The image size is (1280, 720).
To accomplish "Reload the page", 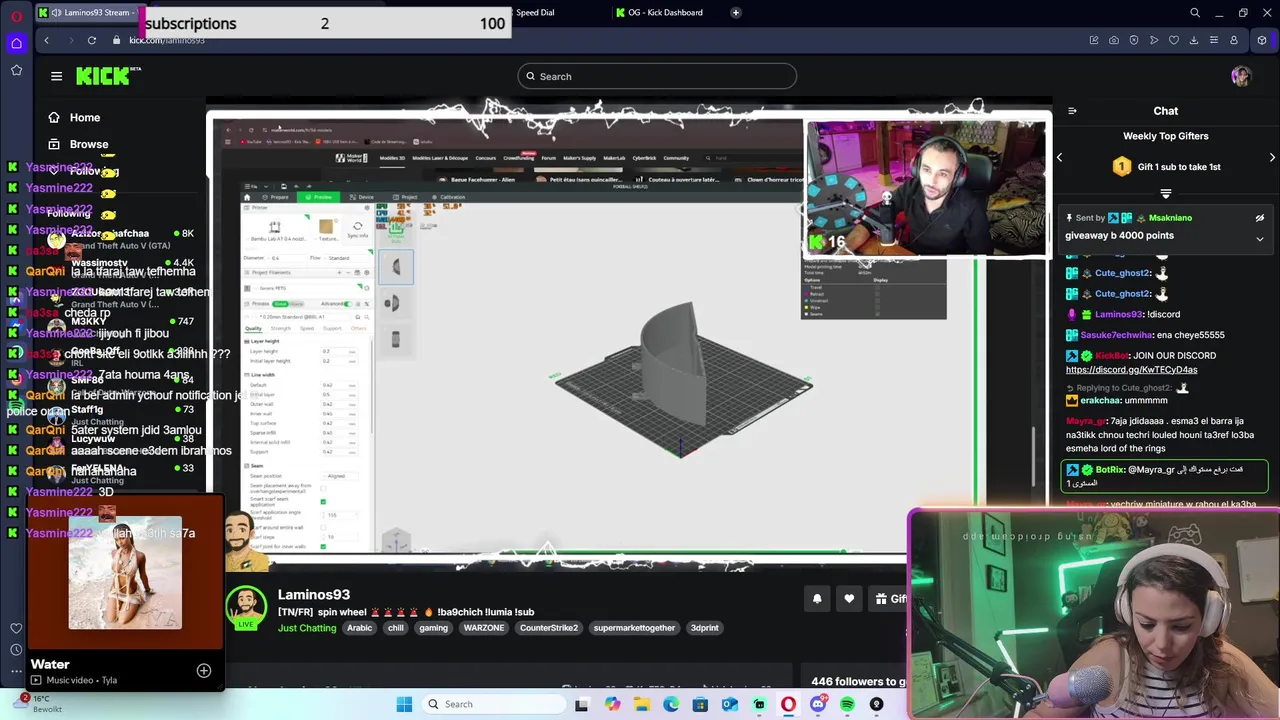I will pyautogui.click(x=92, y=40).
